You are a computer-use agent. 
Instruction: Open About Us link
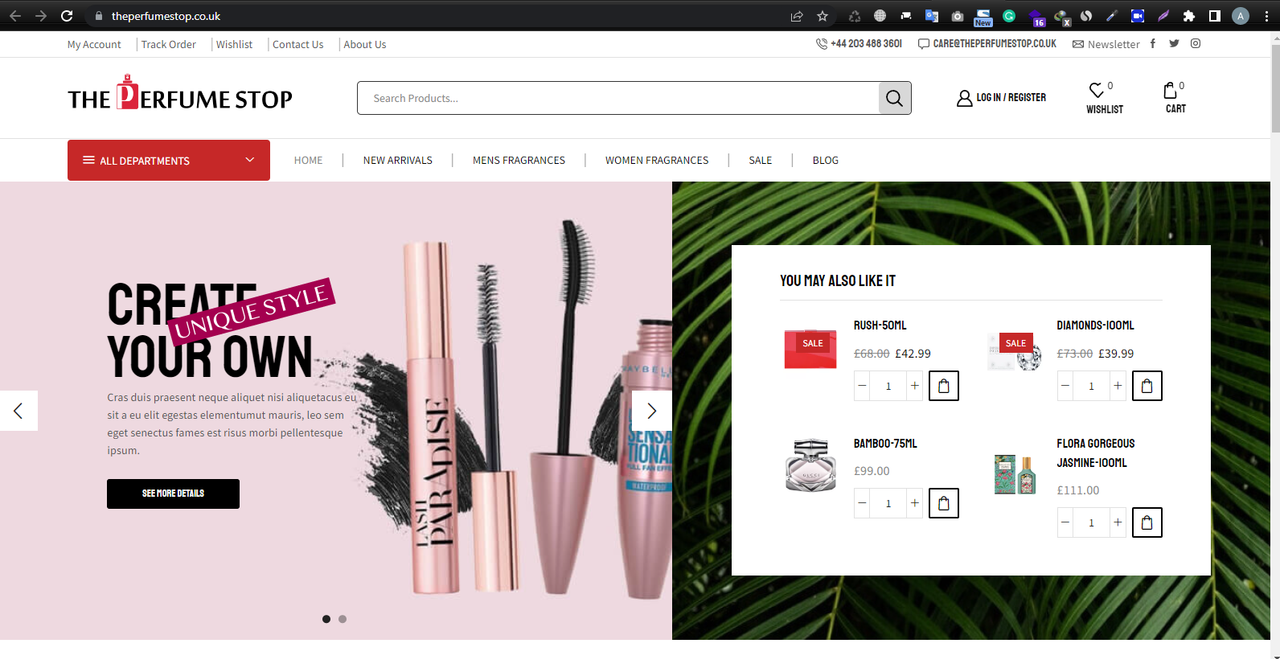coord(365,44)
